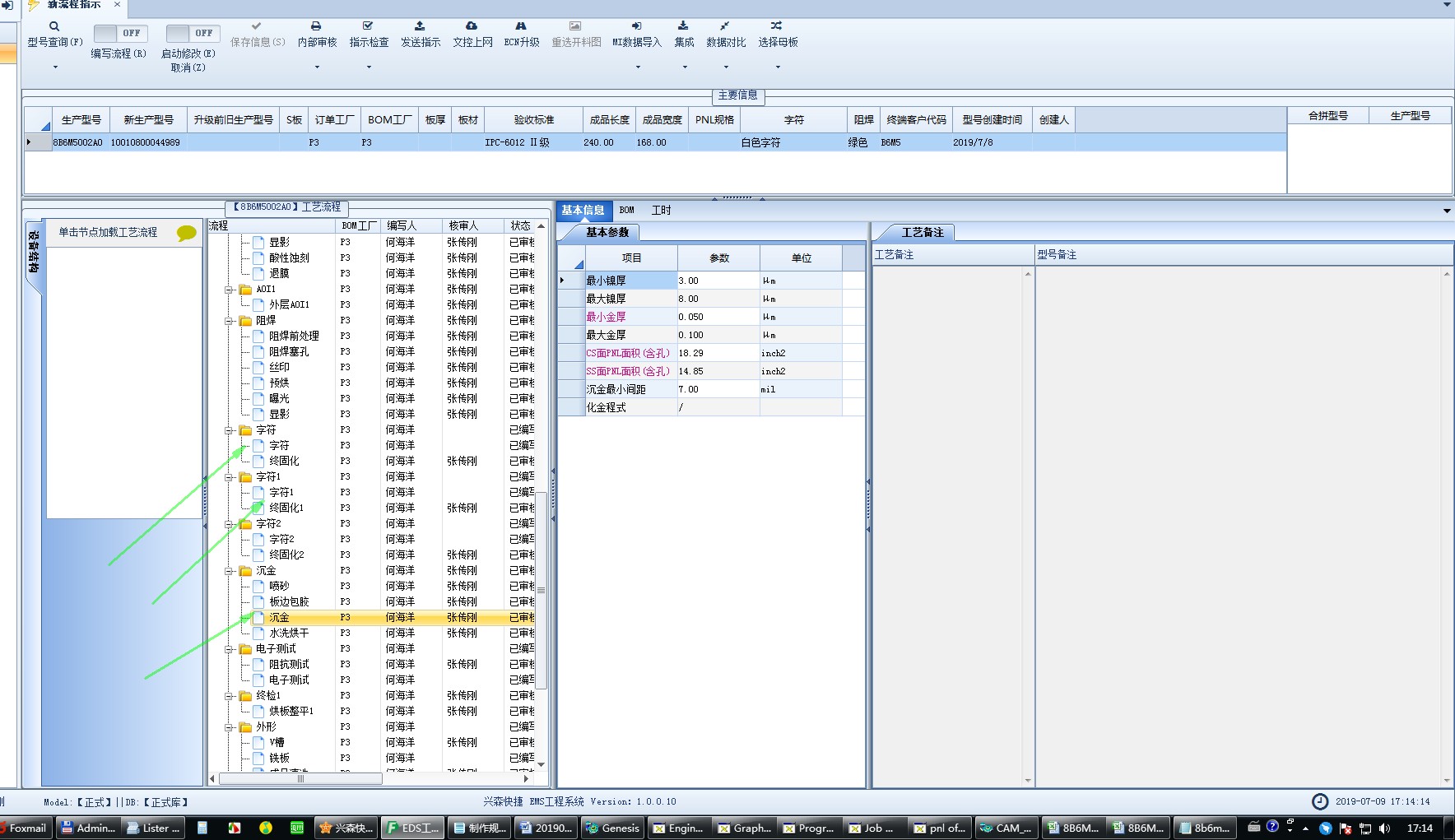Image resolution: width=1455 pixels, height=840 pixels.
Task: Select the 阻焊塞孔 node
Action: [x=289, y=352]
